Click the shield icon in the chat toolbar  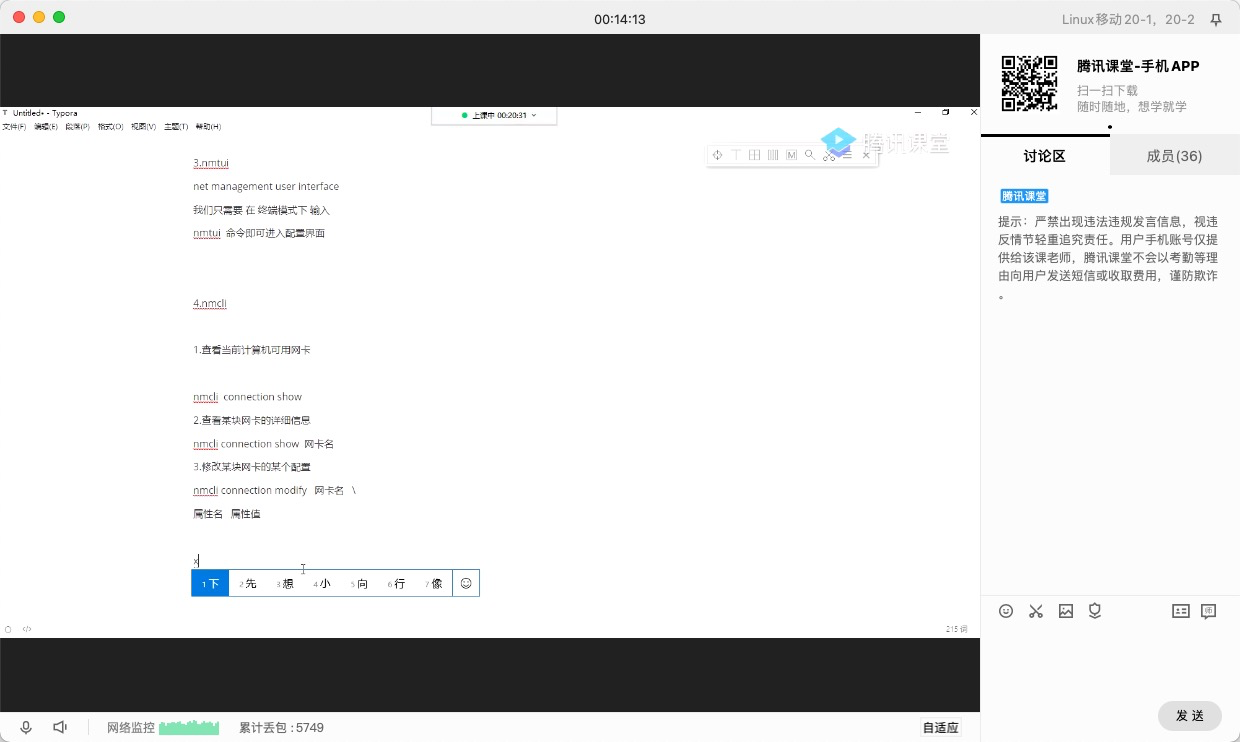pyautogui.click(x=1095, y=611)
